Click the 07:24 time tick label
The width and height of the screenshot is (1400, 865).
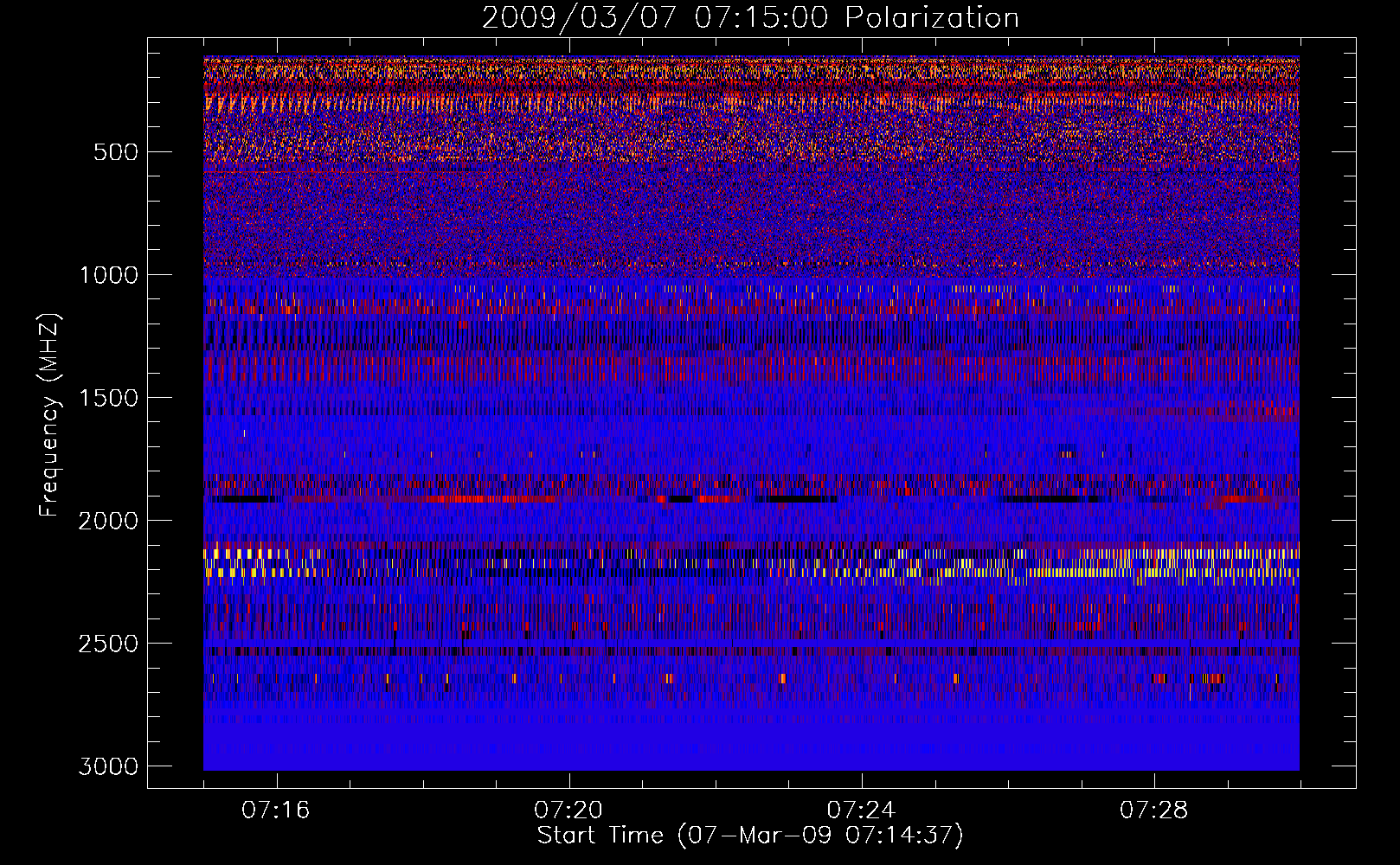[861, 811]
